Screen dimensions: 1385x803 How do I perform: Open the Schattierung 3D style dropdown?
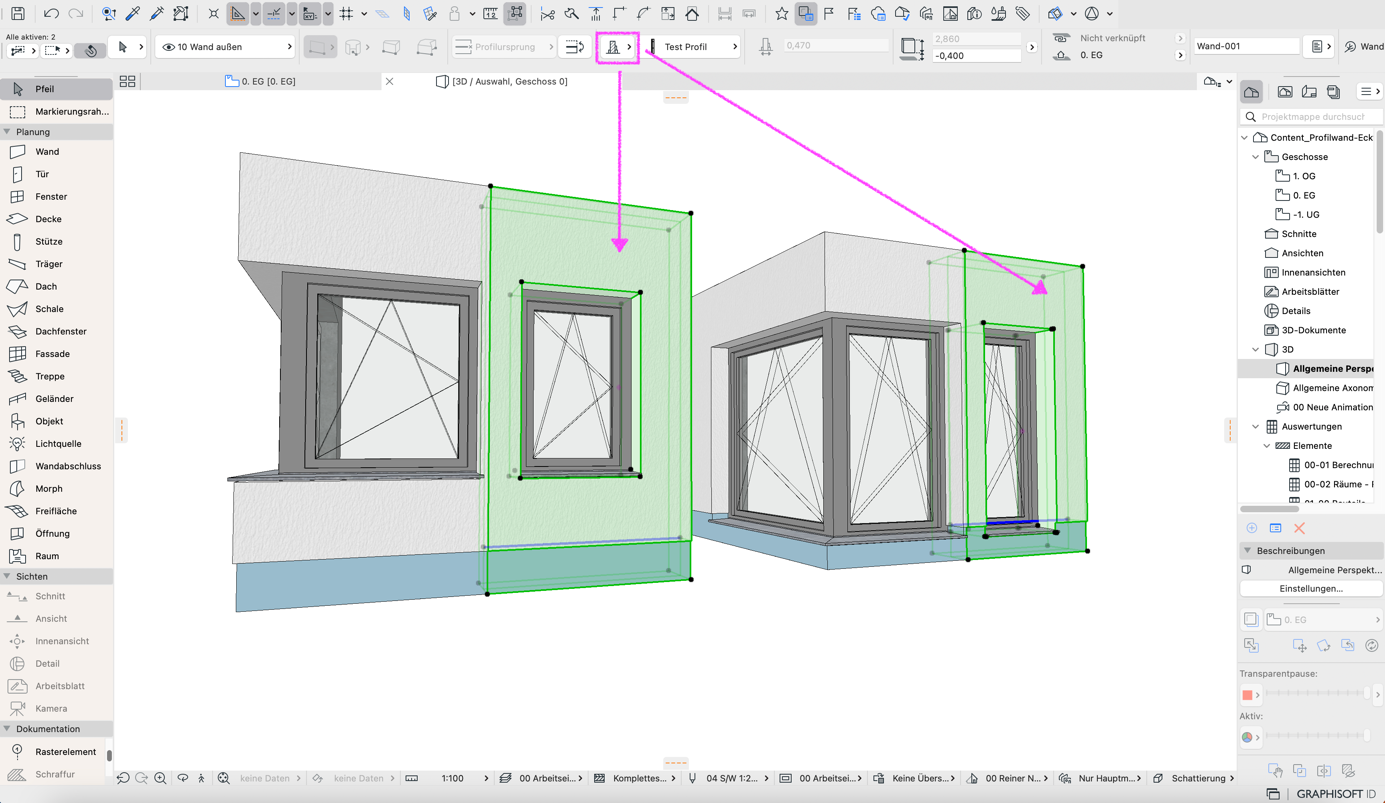[x=1194, y=778]
